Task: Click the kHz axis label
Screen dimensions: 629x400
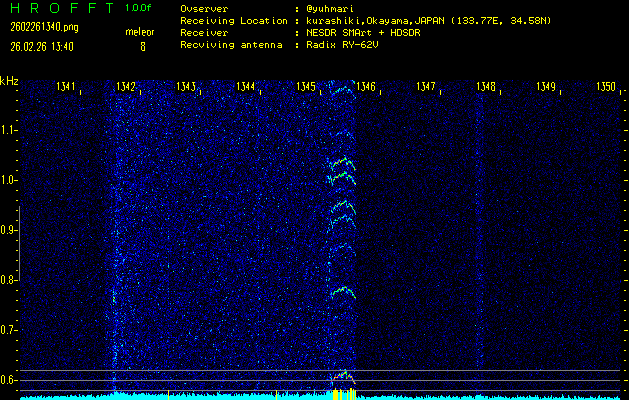Action: 9,81
